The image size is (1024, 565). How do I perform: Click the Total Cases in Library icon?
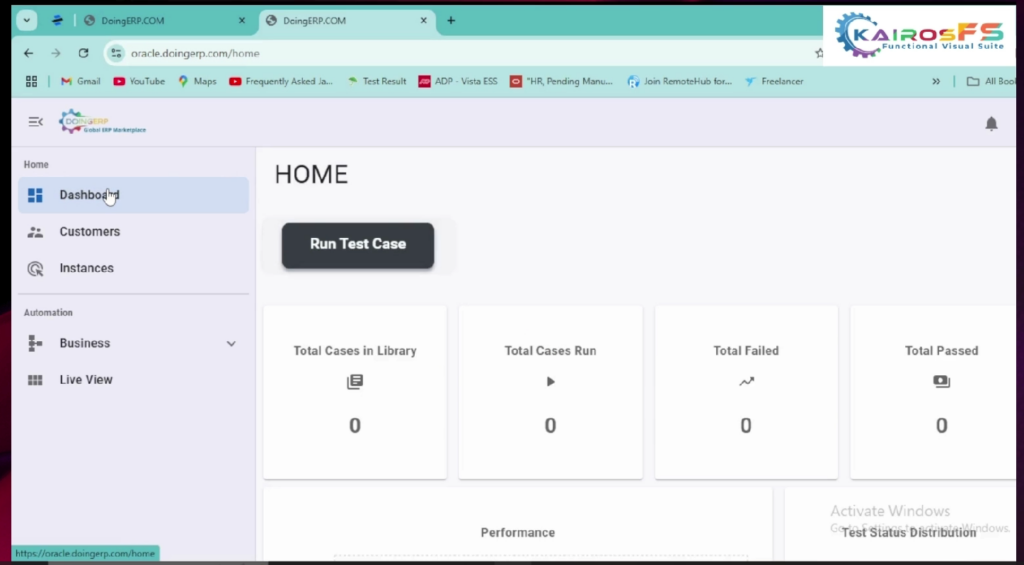354,381
